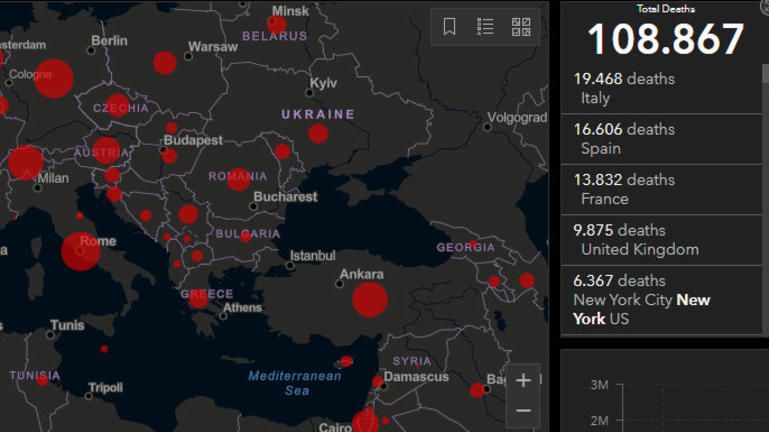Zoom out with the minus button
Screen dimensions: 769x432
pyautogui.click(x=523, y=410)
